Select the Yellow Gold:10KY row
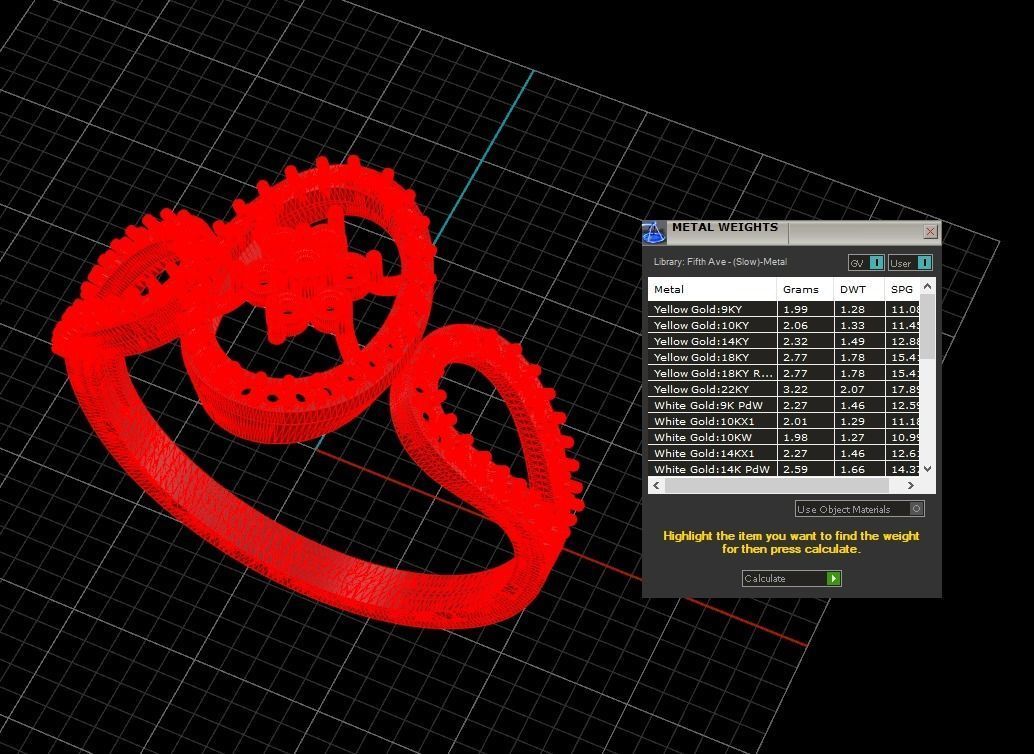This screenshot has height=754, width=1034. click(783, 325)
